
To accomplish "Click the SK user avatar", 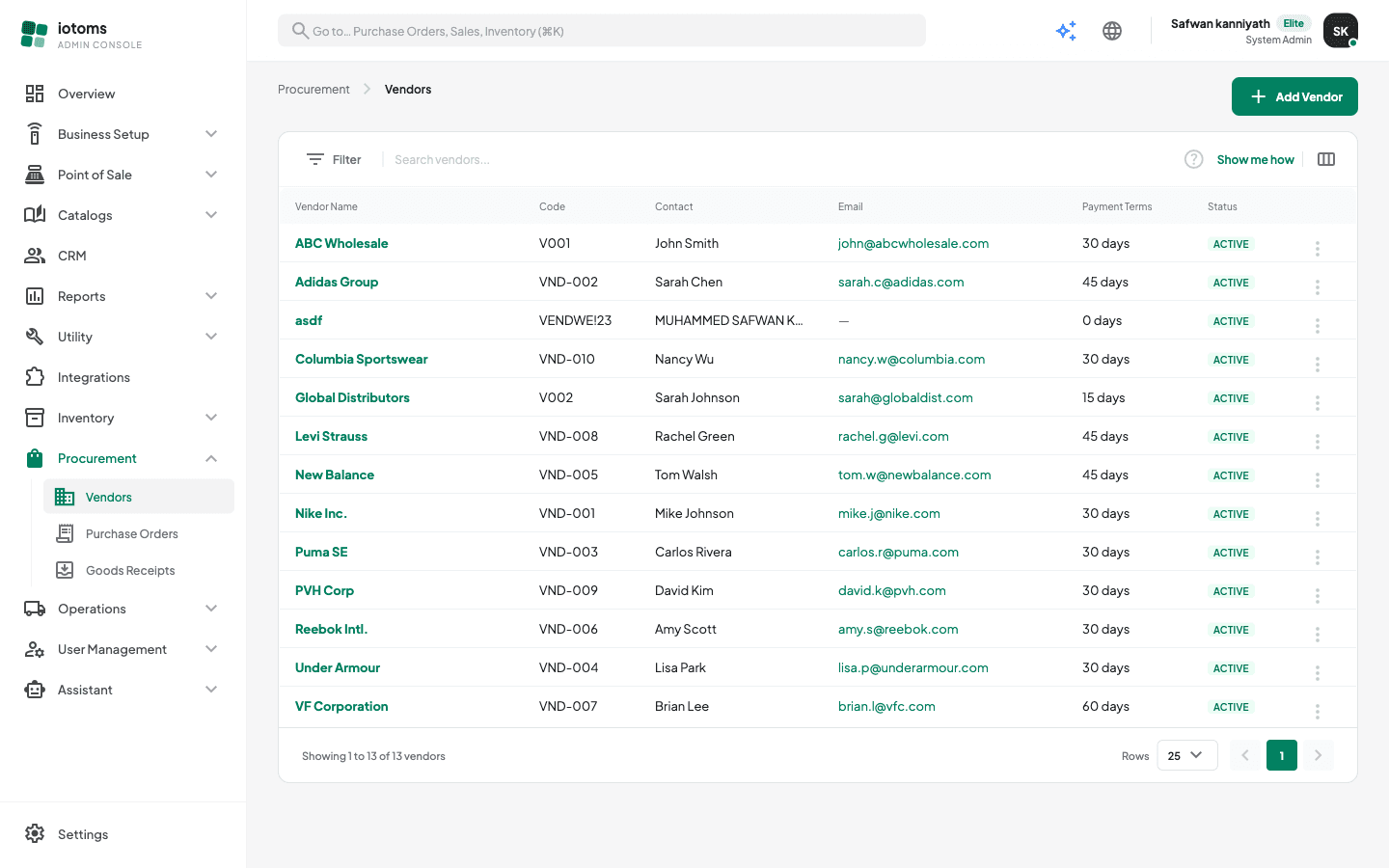I will point(1341,31).
